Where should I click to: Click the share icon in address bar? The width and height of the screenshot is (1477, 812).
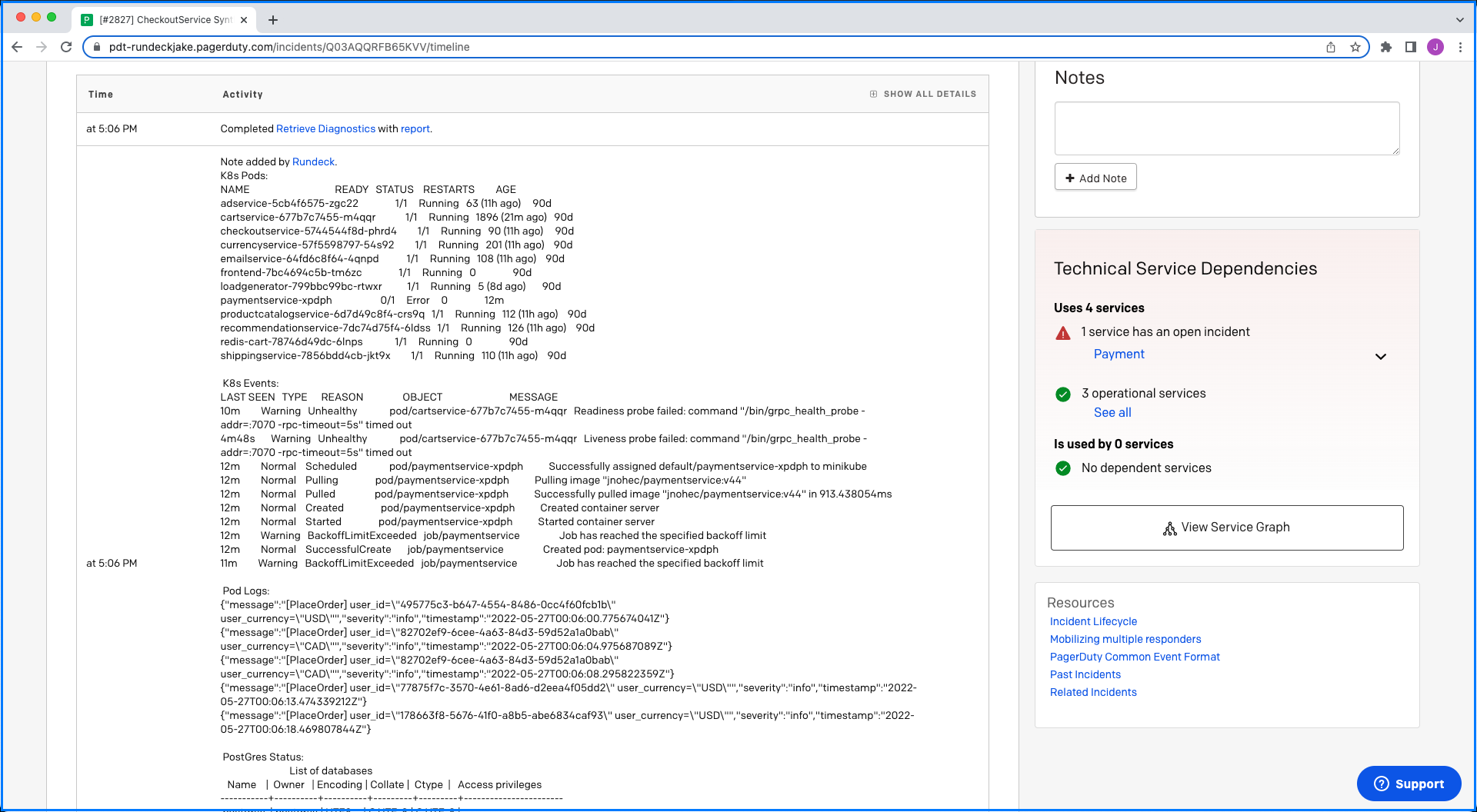click(x=1331, y=47)
